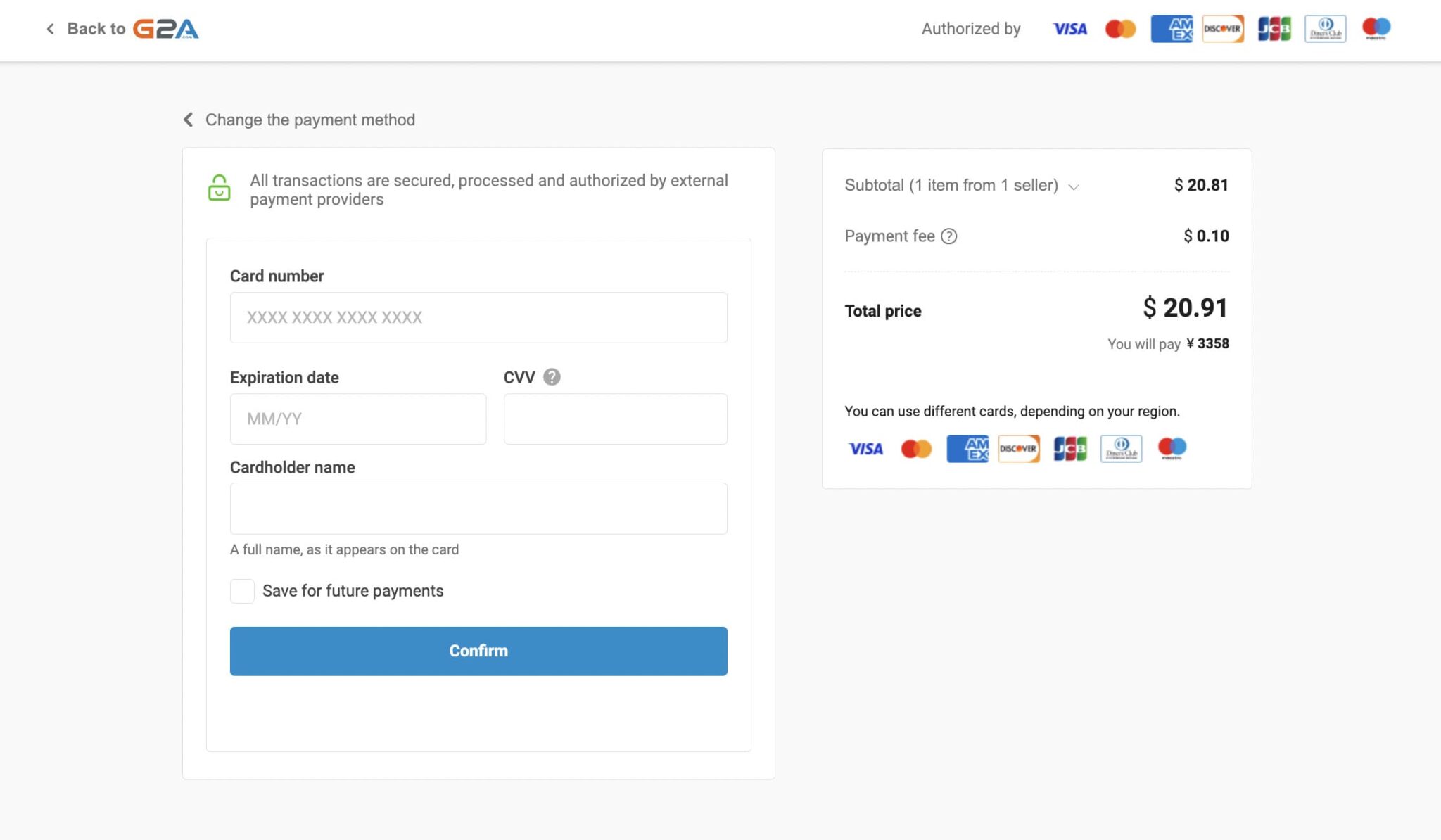The width and height of the screenshot is (1441, 840).
Task: Click the Visa logo in the header
Action: click(1069, 29)
